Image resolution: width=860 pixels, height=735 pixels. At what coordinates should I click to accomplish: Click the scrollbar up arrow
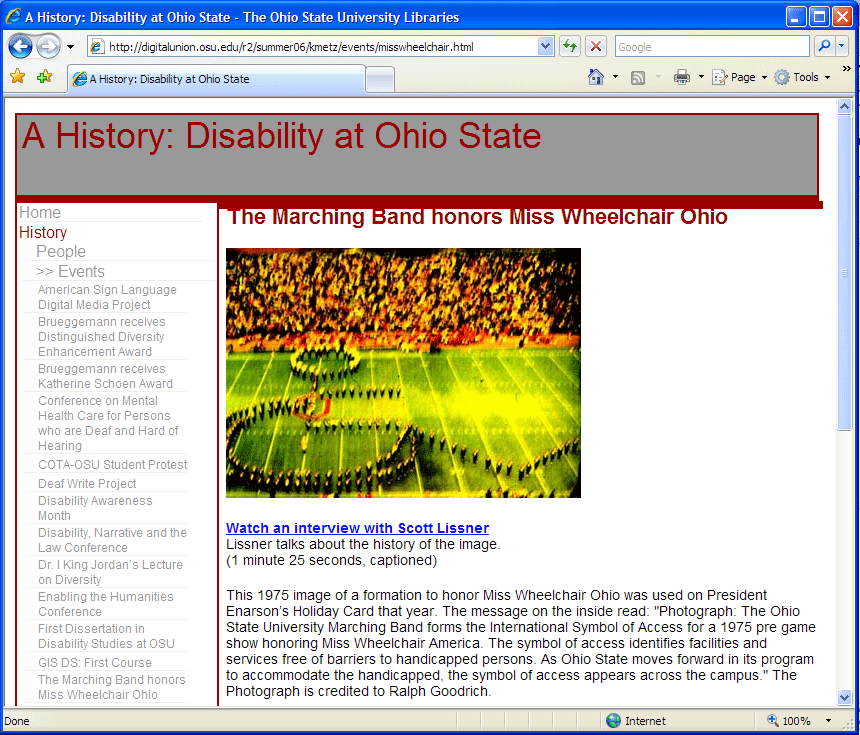click(844, 106)
